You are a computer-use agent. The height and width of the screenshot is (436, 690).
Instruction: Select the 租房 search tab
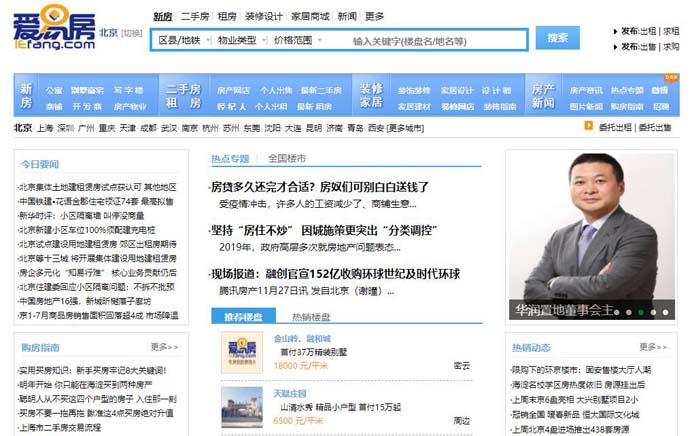[227, 17]
